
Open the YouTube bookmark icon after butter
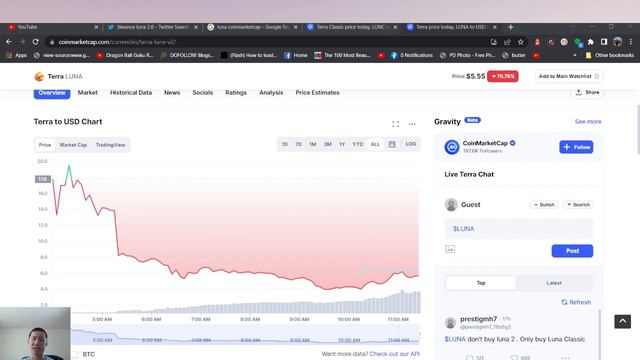pos(536,55)
